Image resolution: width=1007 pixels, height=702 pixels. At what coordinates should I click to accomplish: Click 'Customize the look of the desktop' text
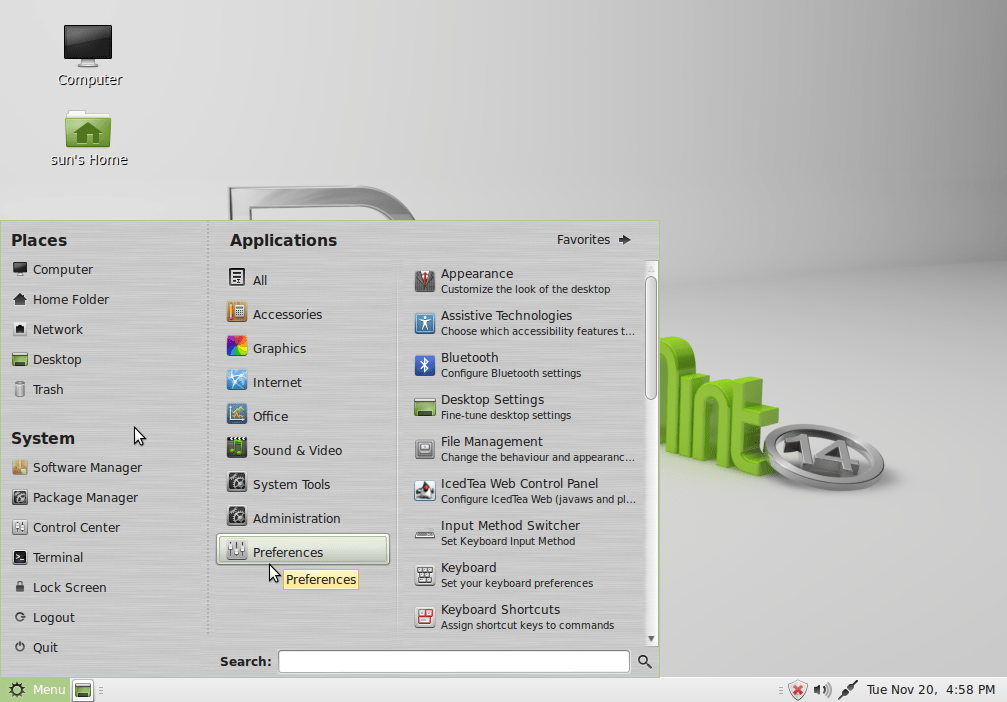(525, 289)
